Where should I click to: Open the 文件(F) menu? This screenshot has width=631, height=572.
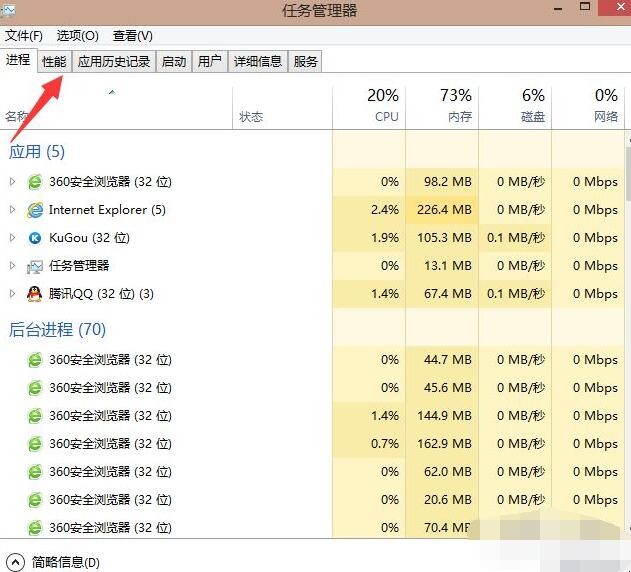24,36
